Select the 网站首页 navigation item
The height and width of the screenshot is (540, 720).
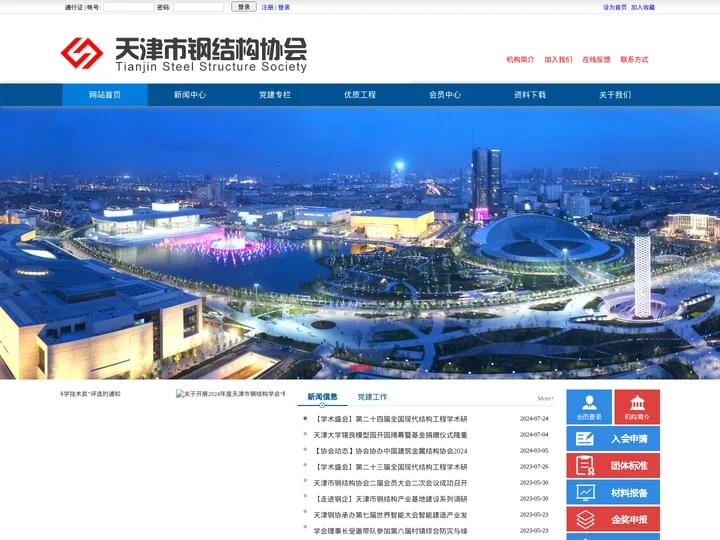click(105, 95)
